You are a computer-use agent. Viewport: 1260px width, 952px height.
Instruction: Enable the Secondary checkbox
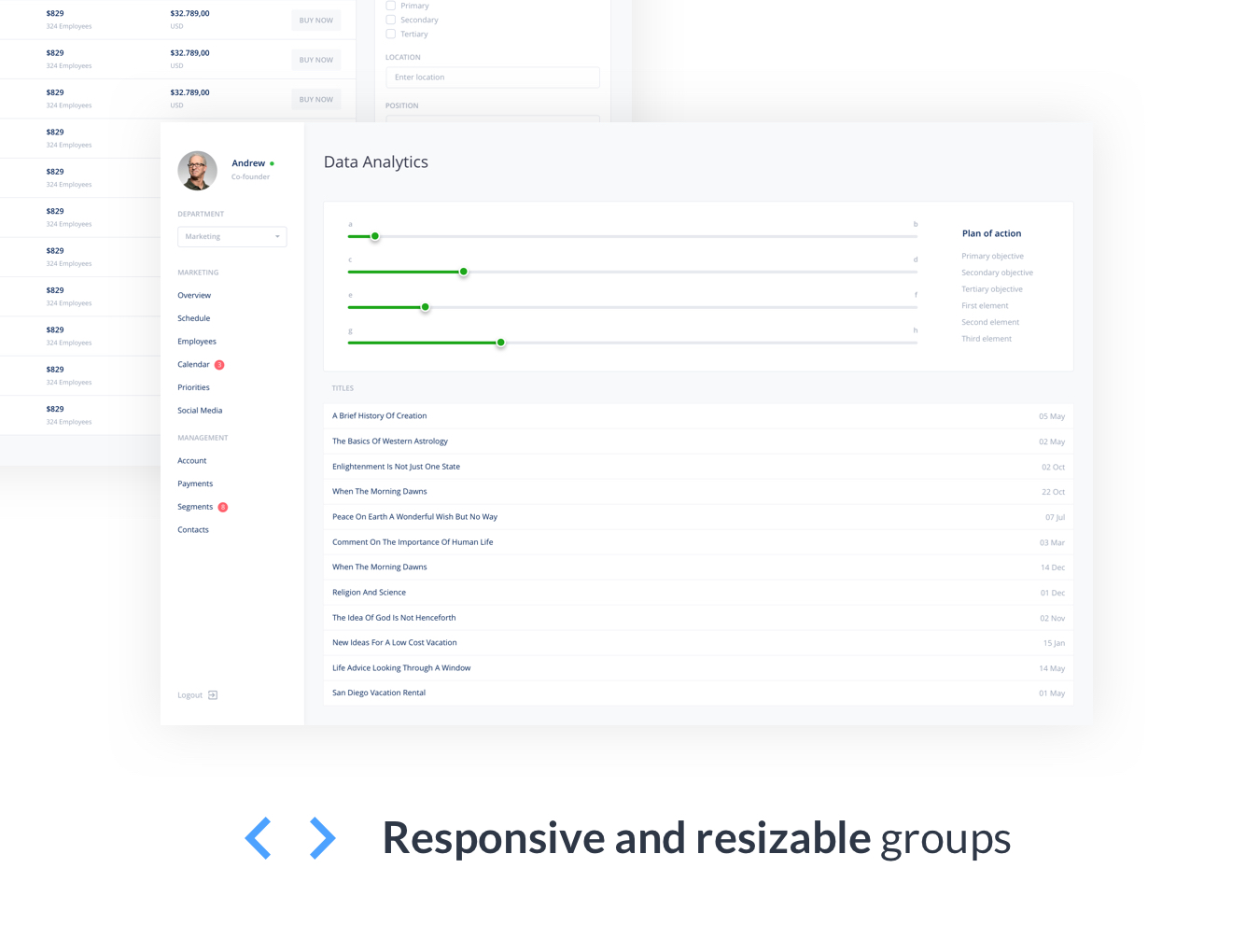click(x=391, y=20)
